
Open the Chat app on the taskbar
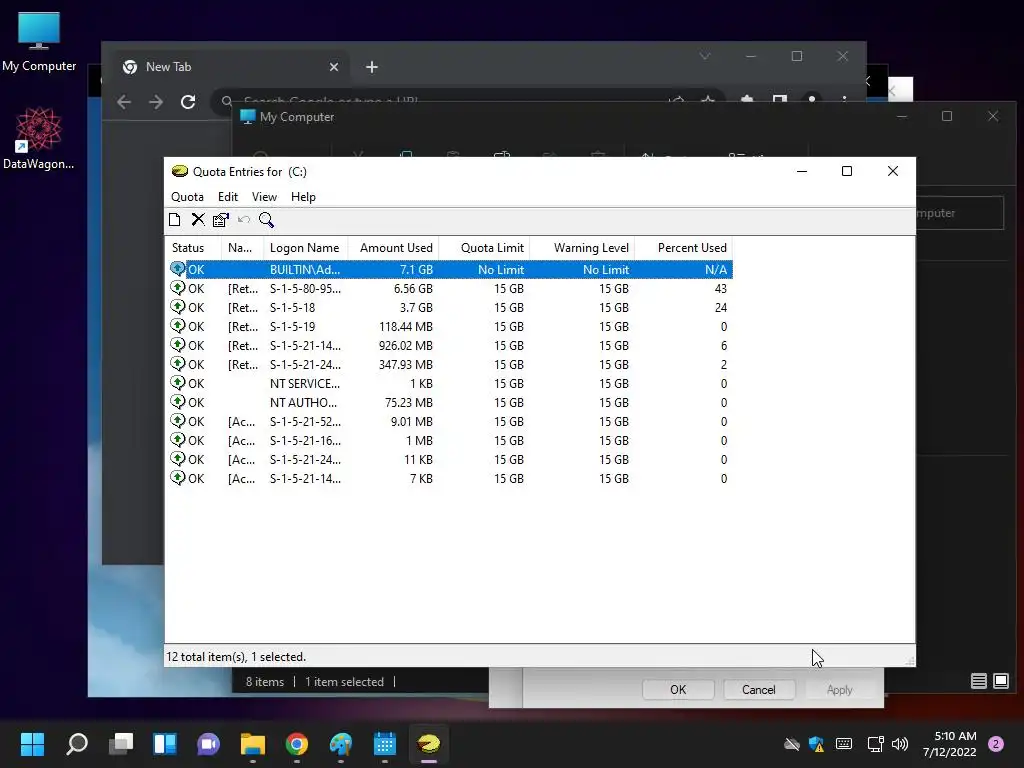pyautogui.click(x=208, y=744)
